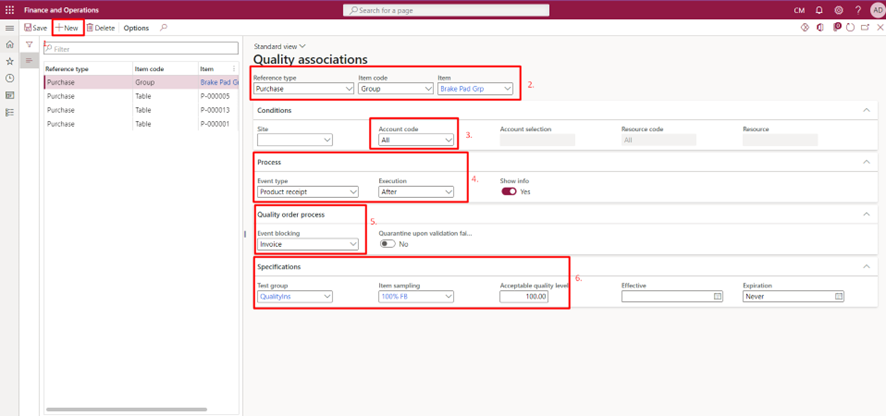The image size is (886, 416).
Task: Collapse the Conditions section
Action: [867, 110]
